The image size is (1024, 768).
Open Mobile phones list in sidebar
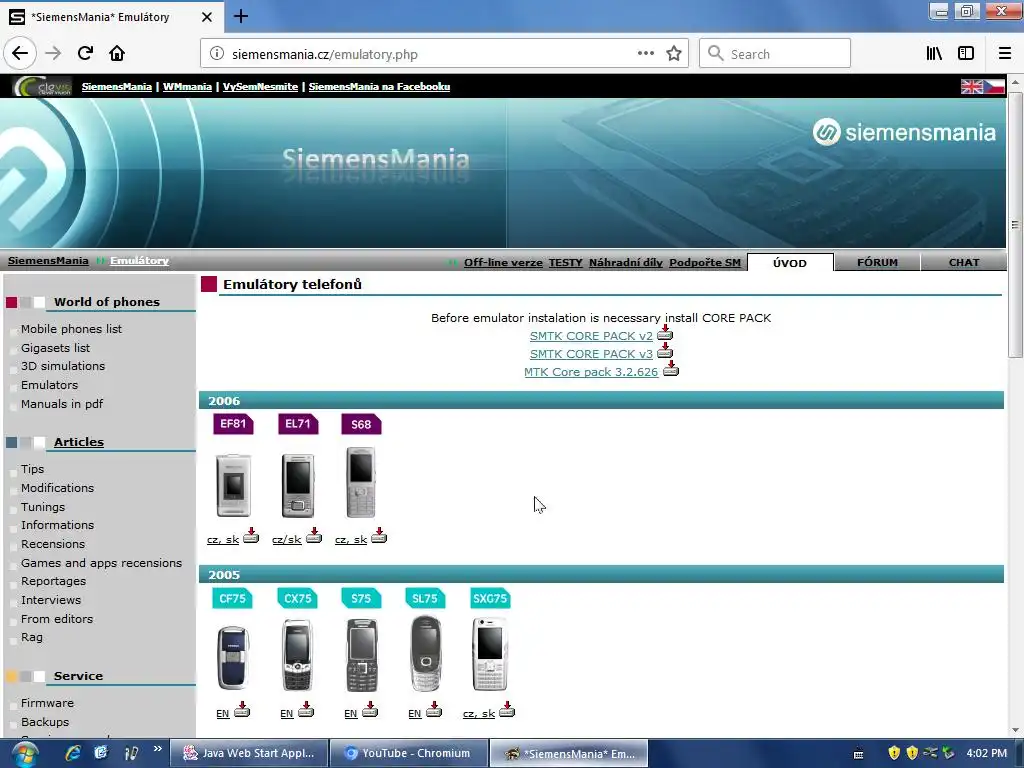[x=71, y=328]
